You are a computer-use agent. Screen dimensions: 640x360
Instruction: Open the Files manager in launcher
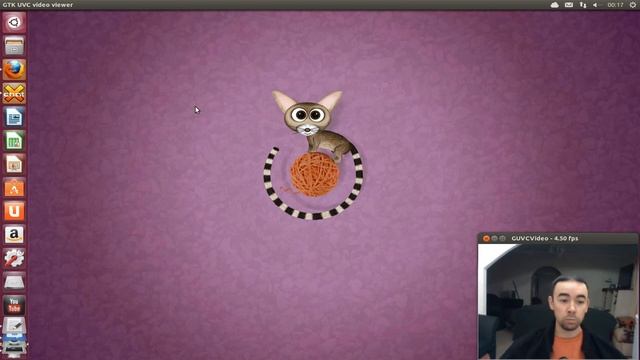(x=14, y=46)
